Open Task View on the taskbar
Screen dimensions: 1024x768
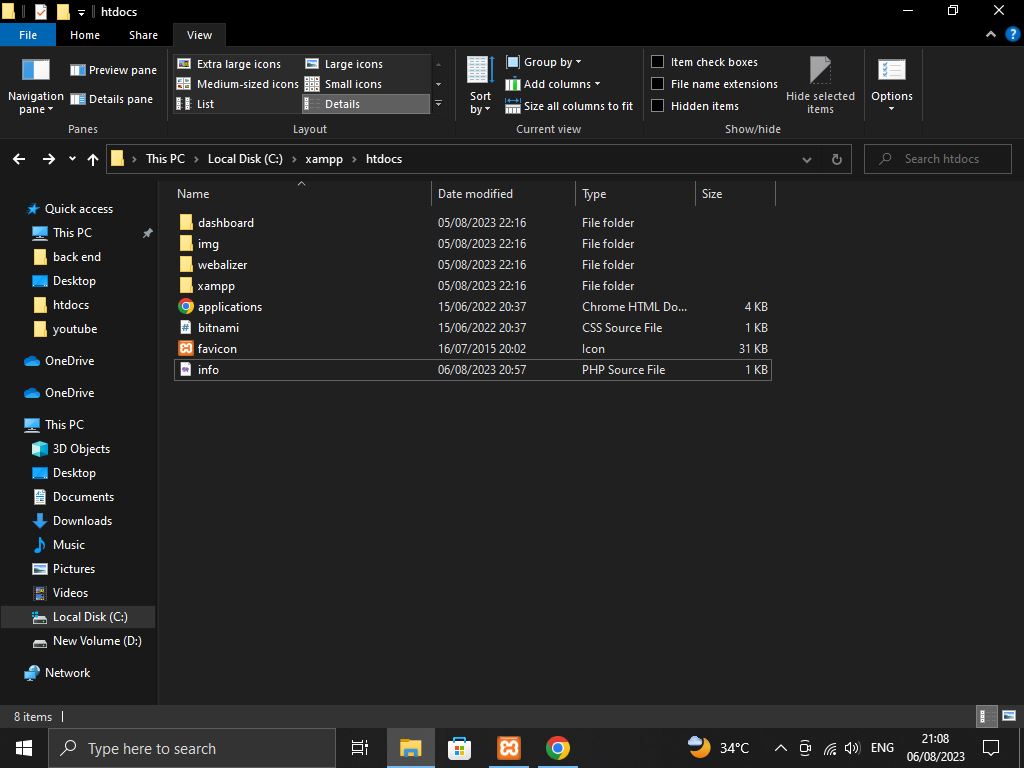click(360, 748)
